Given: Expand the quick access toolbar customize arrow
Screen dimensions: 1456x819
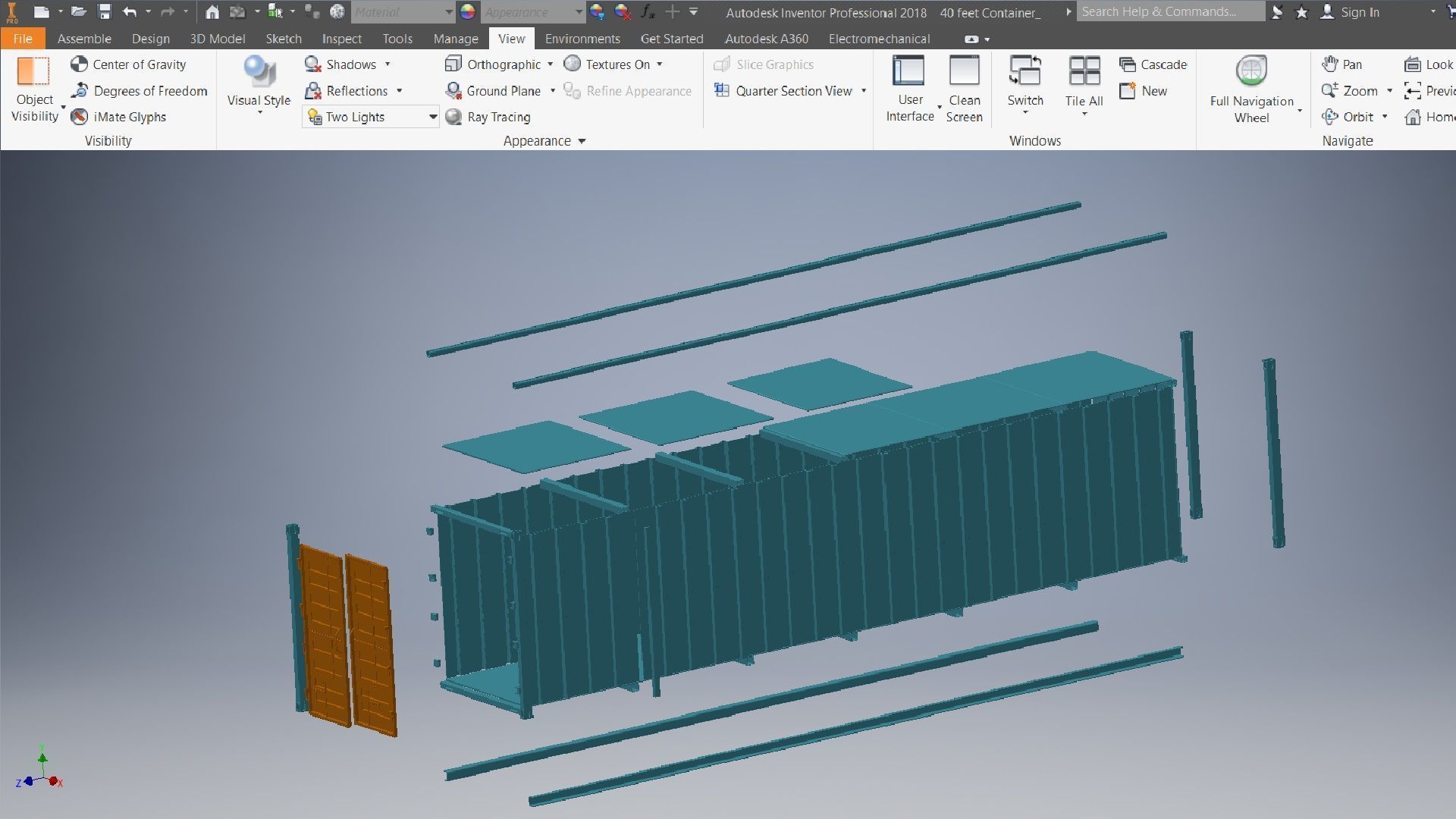Looking at the screenshot, I should (x=693, y=12).
